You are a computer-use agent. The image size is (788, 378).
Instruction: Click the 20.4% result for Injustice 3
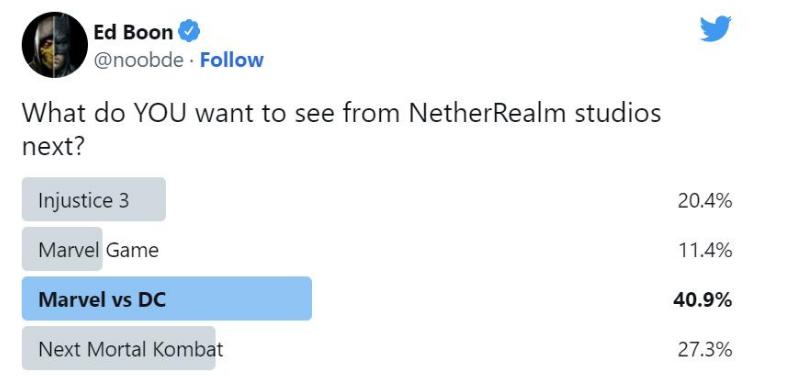pos(705,201)
